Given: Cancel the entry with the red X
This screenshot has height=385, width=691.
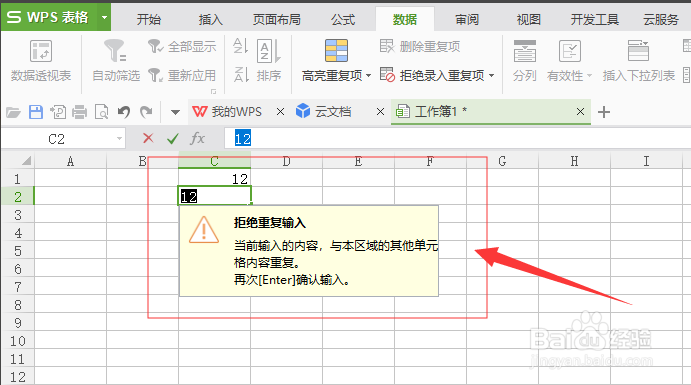Looking at the screenshot, I should click(x=148, y=138).
